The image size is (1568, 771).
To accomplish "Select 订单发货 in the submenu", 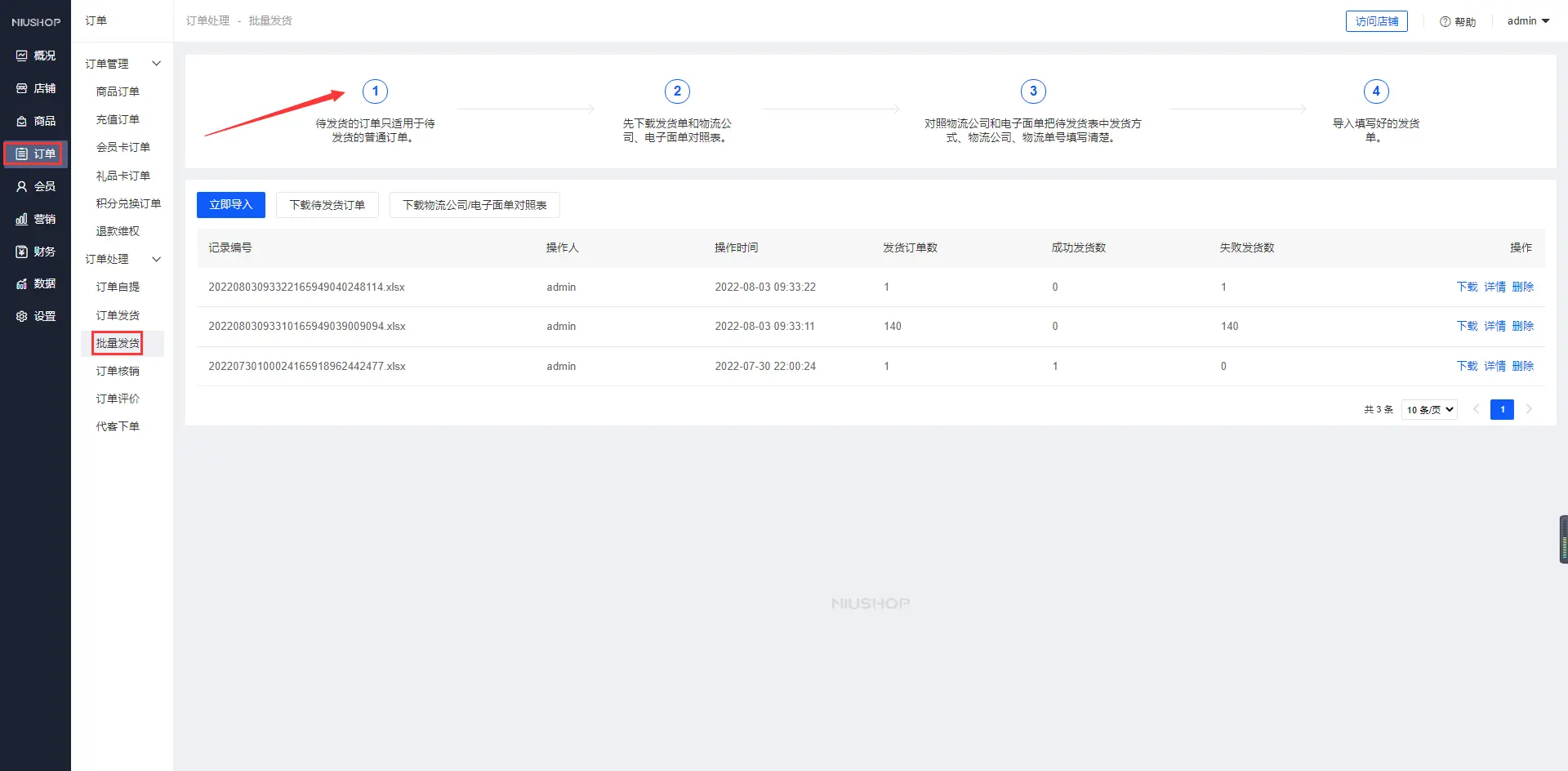I will pos(118,315).
